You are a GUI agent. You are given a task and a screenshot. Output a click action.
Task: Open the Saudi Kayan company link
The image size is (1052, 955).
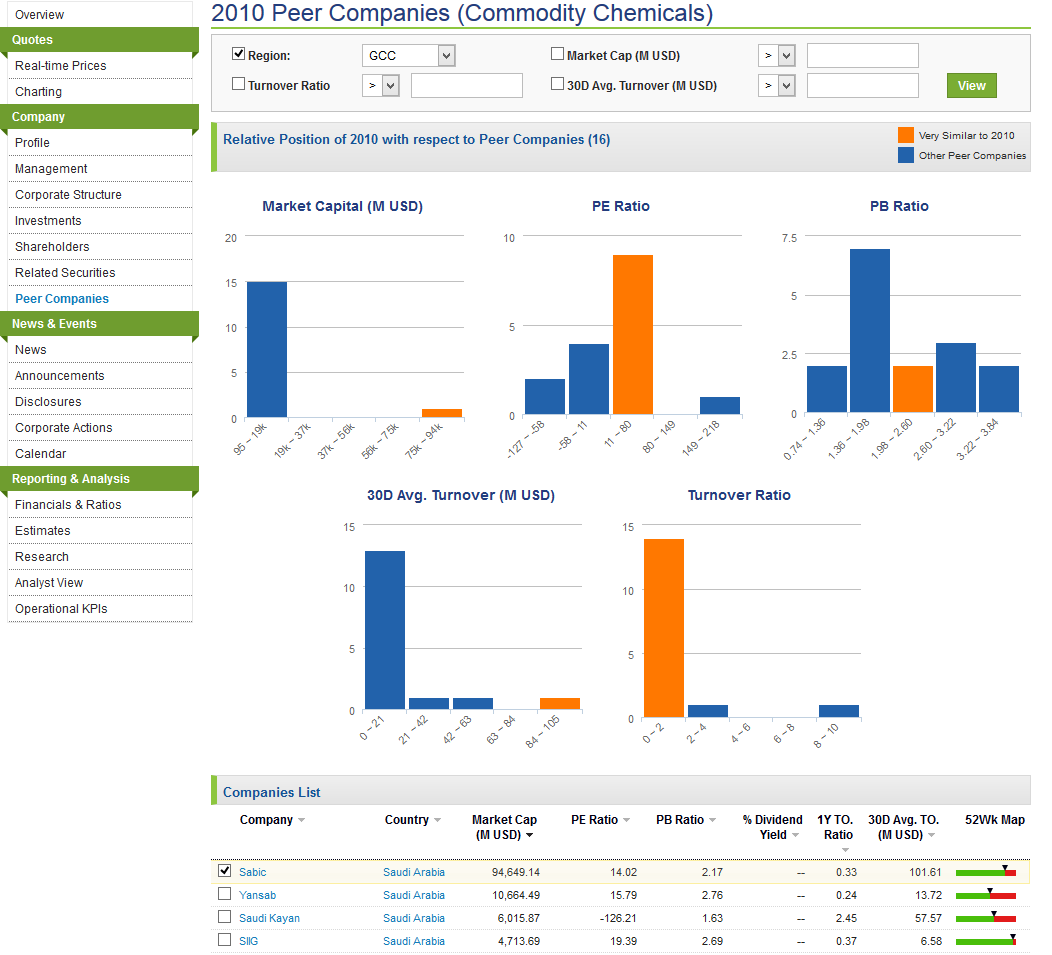click(x=269, y=918)
